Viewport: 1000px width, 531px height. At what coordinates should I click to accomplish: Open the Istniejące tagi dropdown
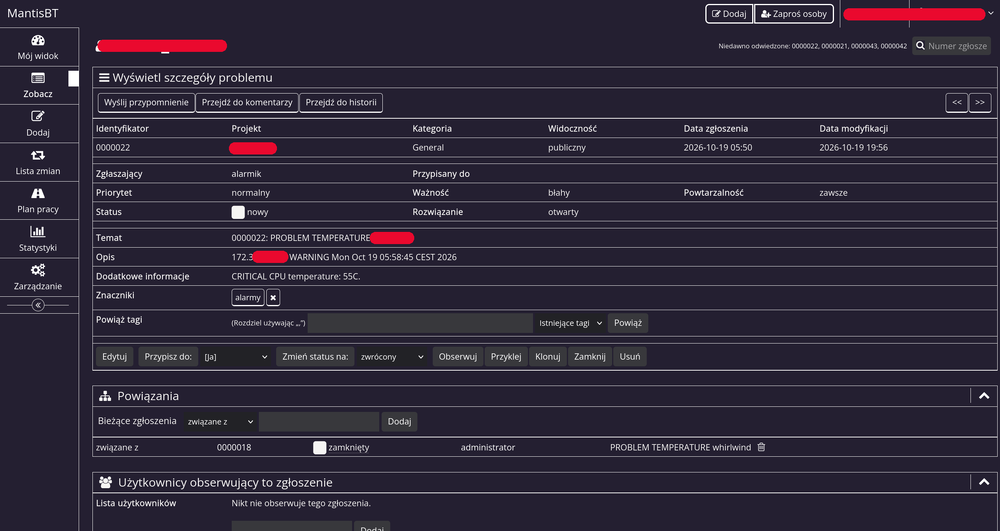pos(570,323)
